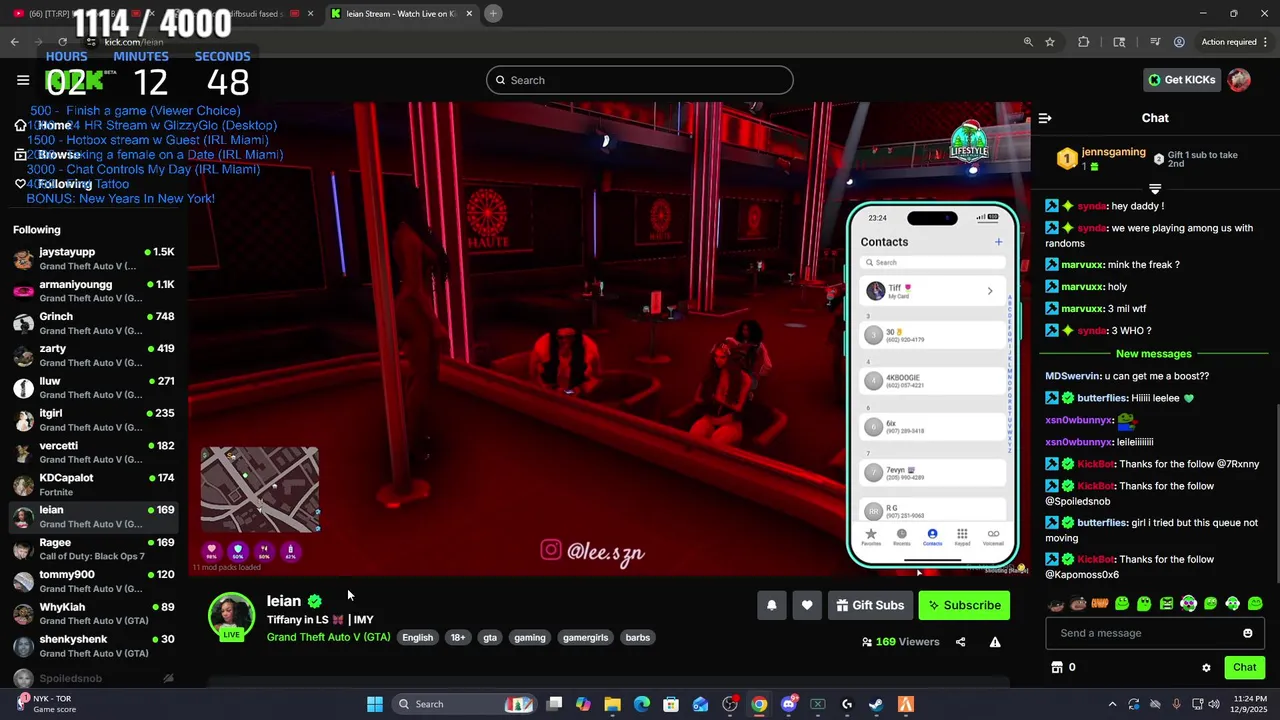
Task: Click the Kick search box
Action: tap(640, 80)
